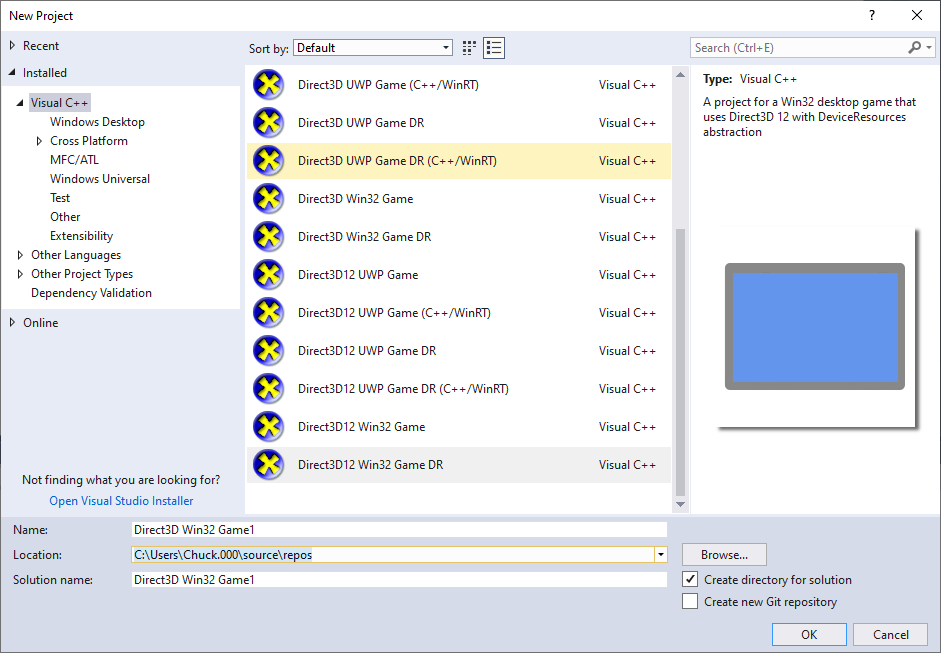The height and width of the screenshot is (653, 941).
Task: Select Dependency Validation item
Action: pos(91,293)
